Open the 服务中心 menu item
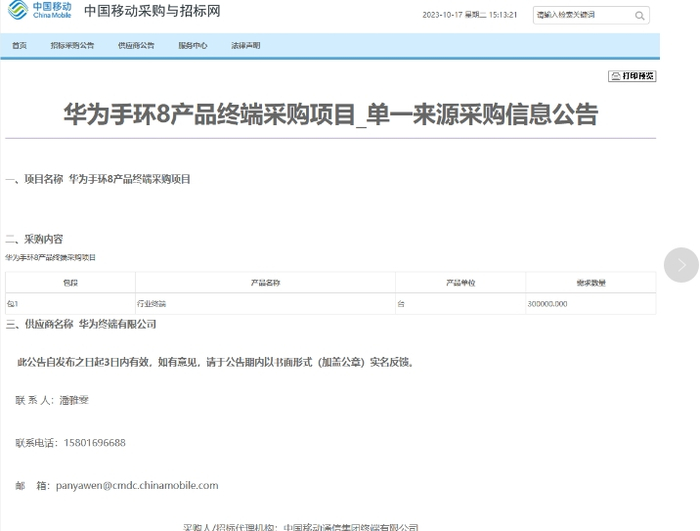 pyautogui.click(x=193, y=46)
